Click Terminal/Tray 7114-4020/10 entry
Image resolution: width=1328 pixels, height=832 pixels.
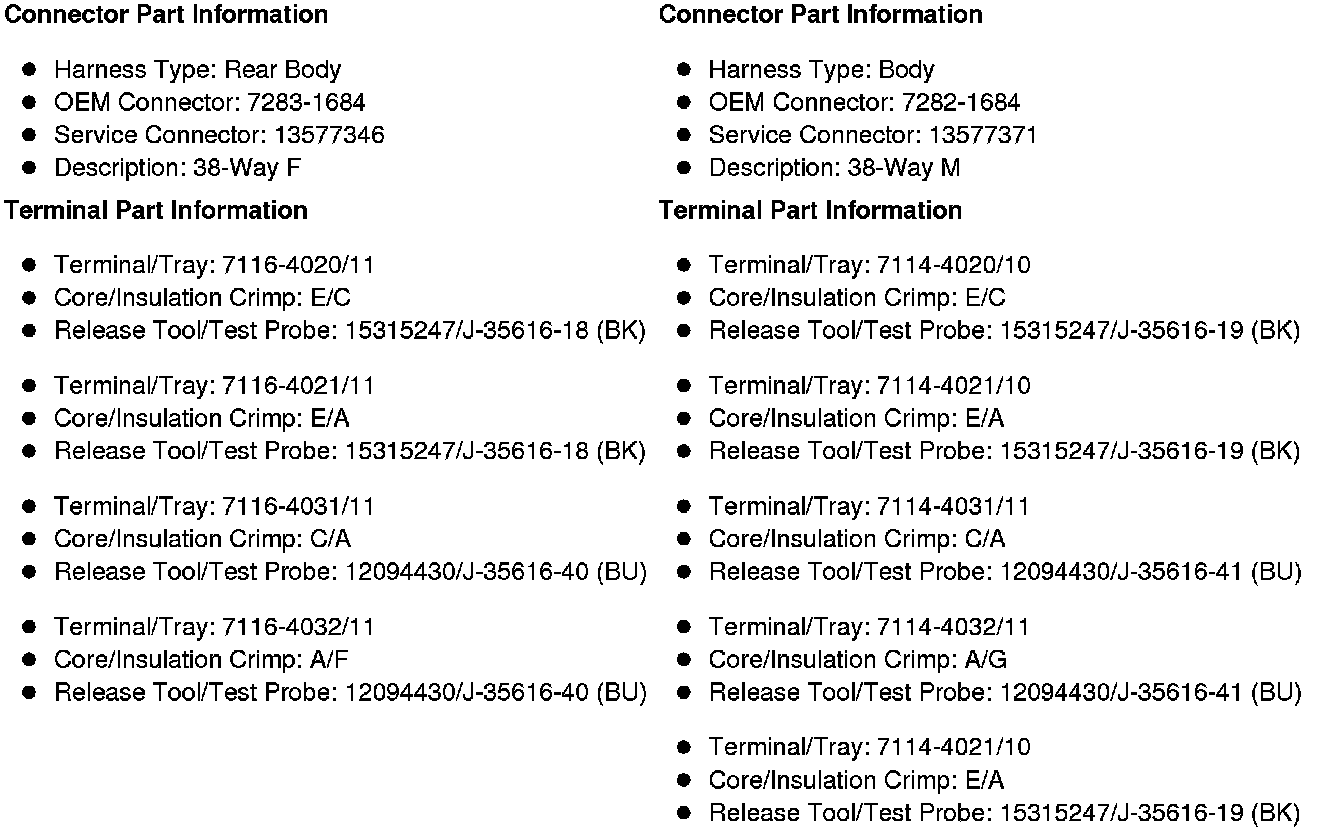[869, 265]
